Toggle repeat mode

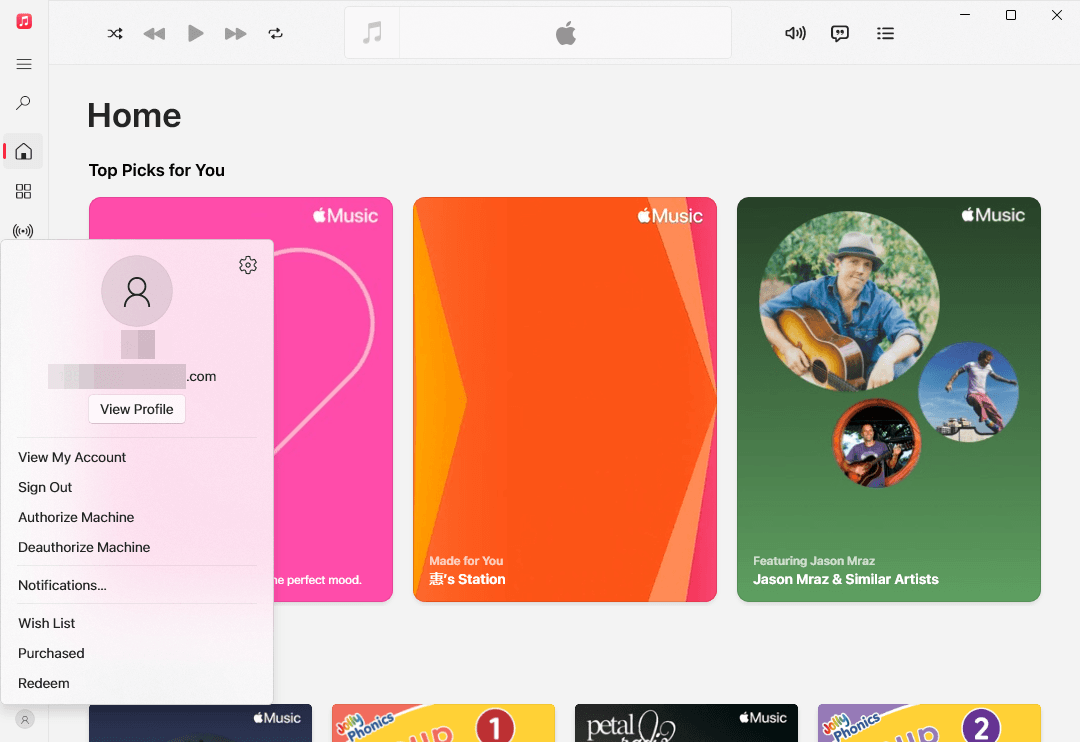point(276,33)
